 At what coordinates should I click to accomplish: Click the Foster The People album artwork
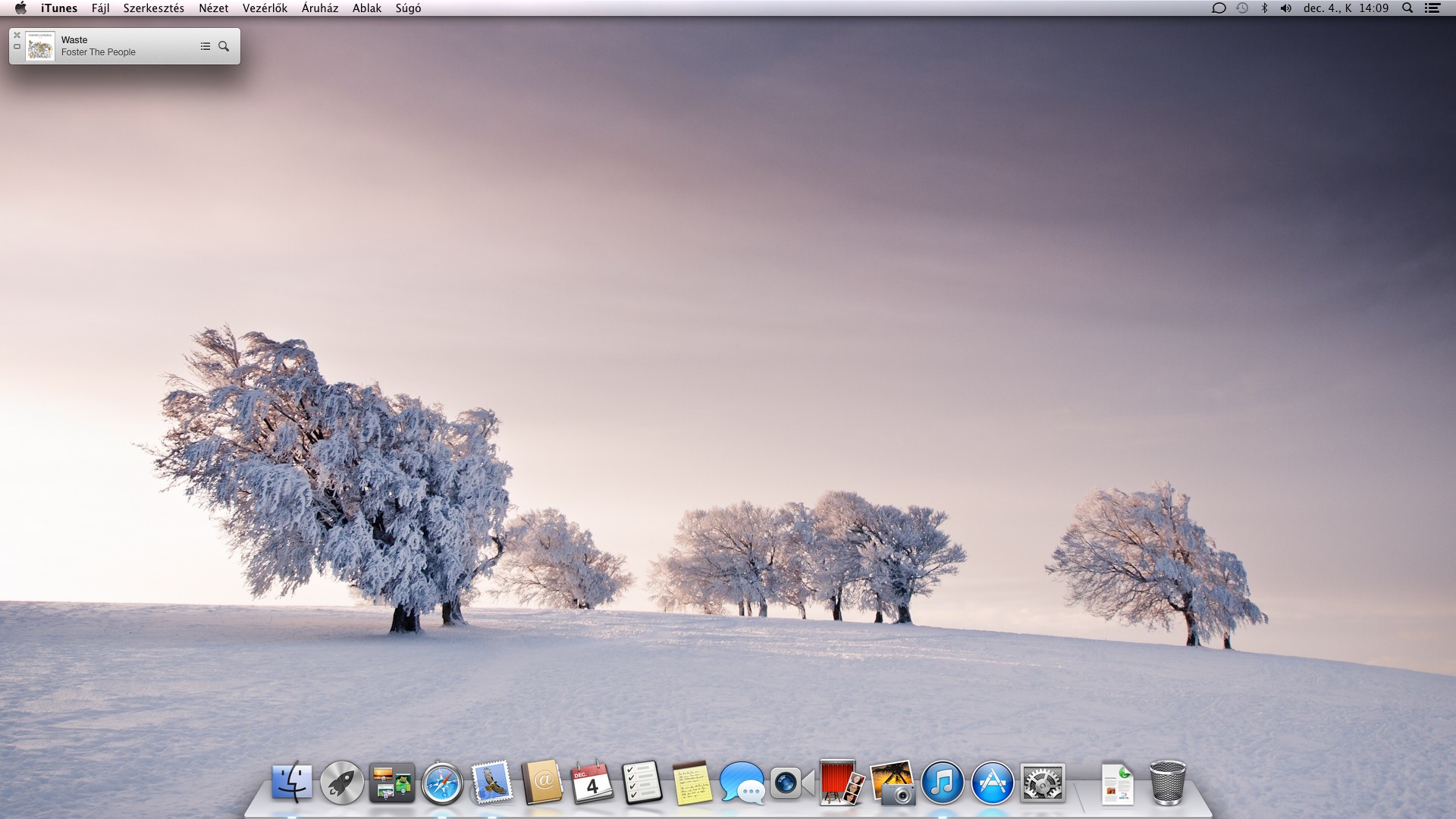[x=40, y=46]
